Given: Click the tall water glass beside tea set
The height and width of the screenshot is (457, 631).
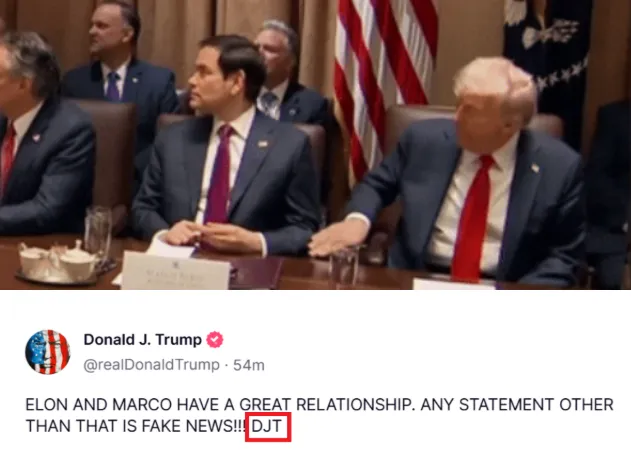Looking at the screenshot, I should [98, 234].
